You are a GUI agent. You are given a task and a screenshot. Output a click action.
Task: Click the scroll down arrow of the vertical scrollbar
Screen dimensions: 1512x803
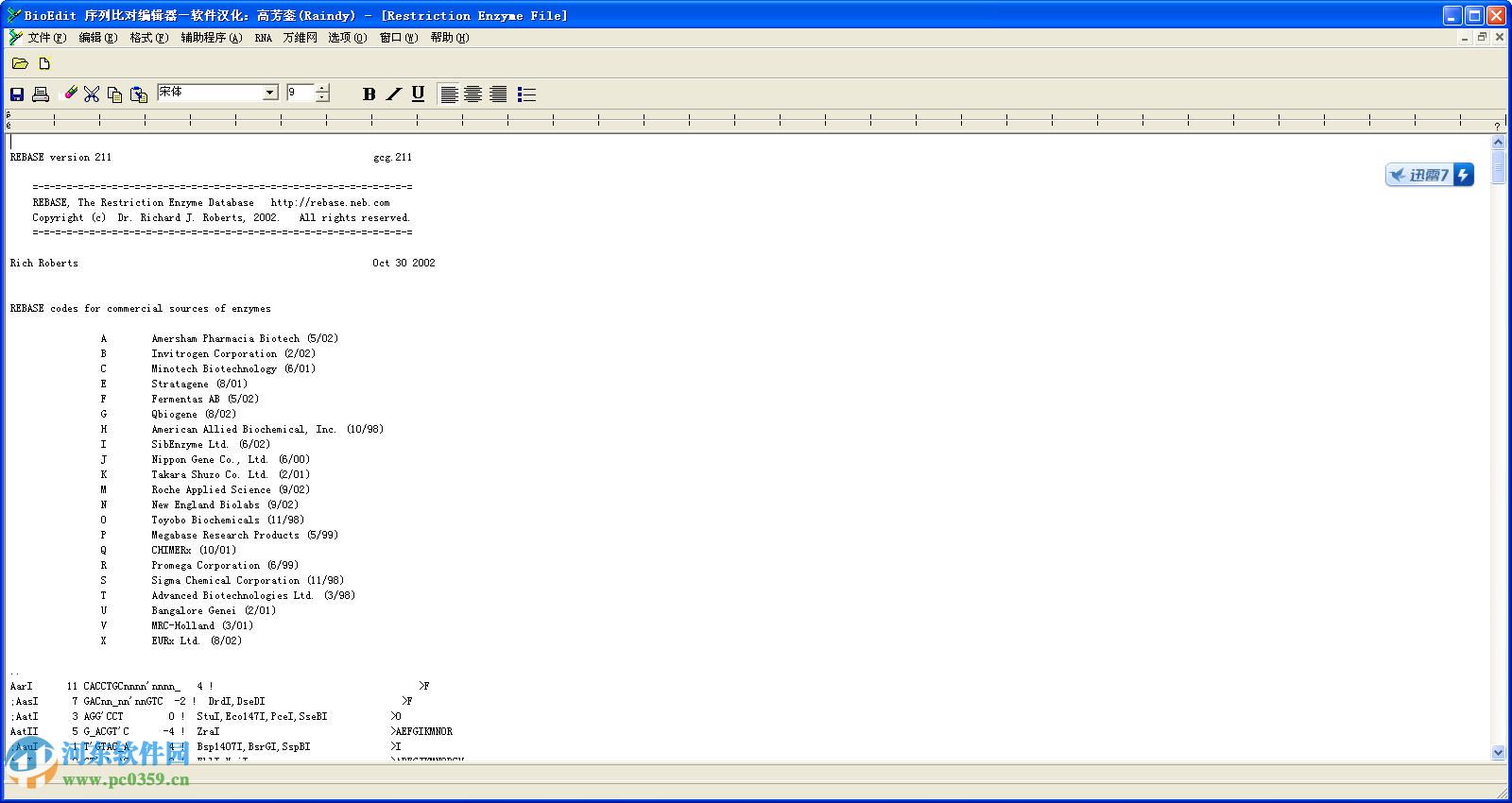click(1498, 753)
